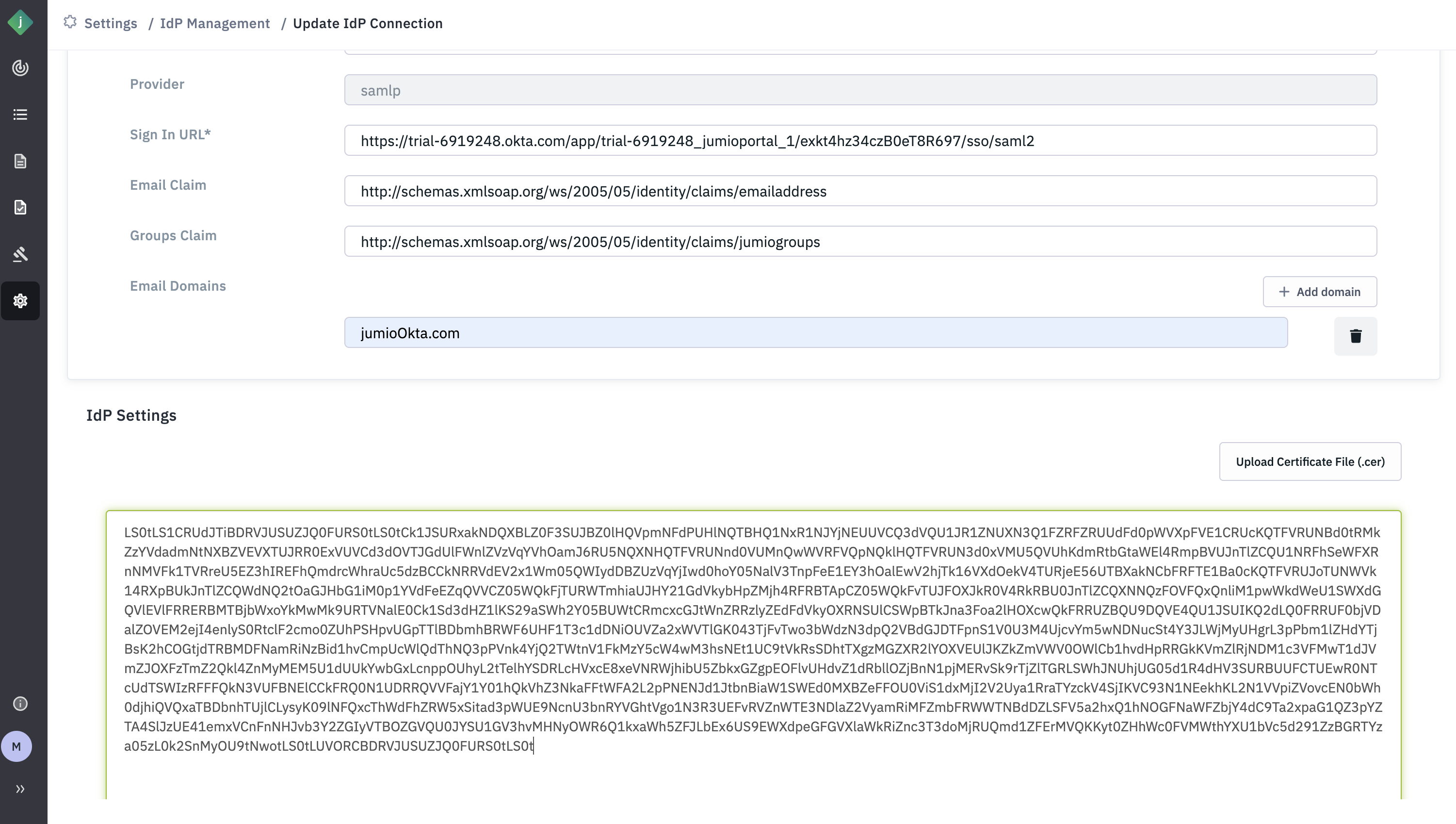Screen dimensions: 1456x824
Task: Select the Settings gear icon in sidebar
Action: coord(20,301)
